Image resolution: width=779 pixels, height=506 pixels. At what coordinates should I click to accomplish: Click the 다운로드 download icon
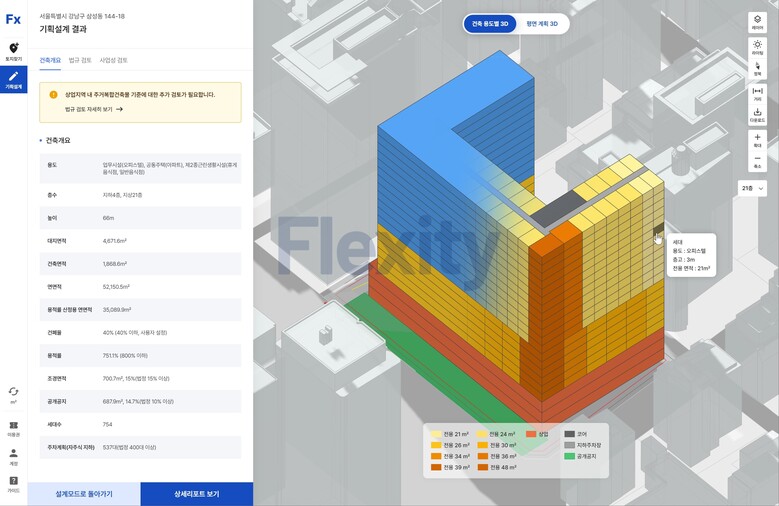click(757, 115)
